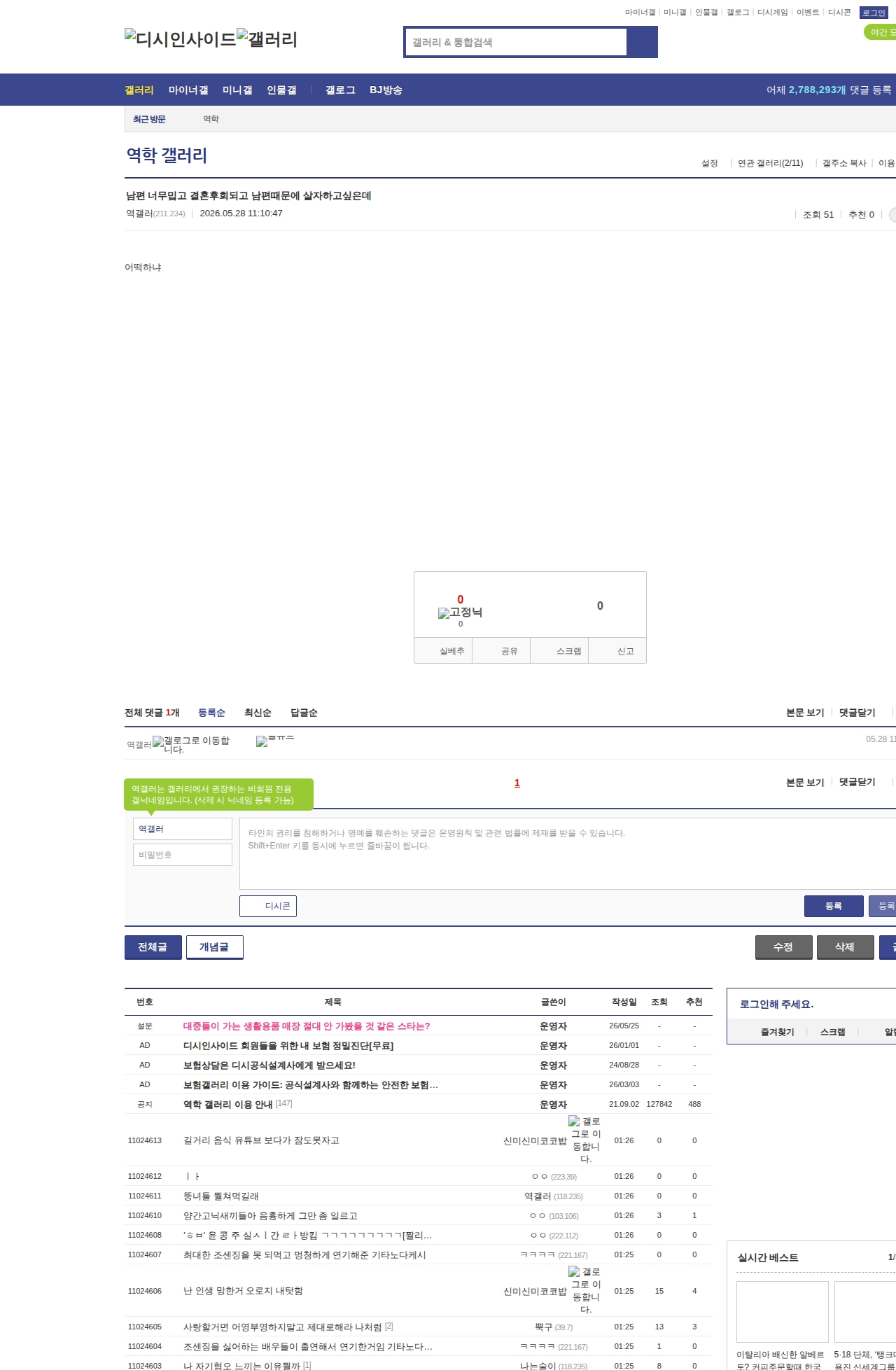Open gallog icon in post row 11024606
This screenshot has width=896, height=1370.
coord(585,1291)
